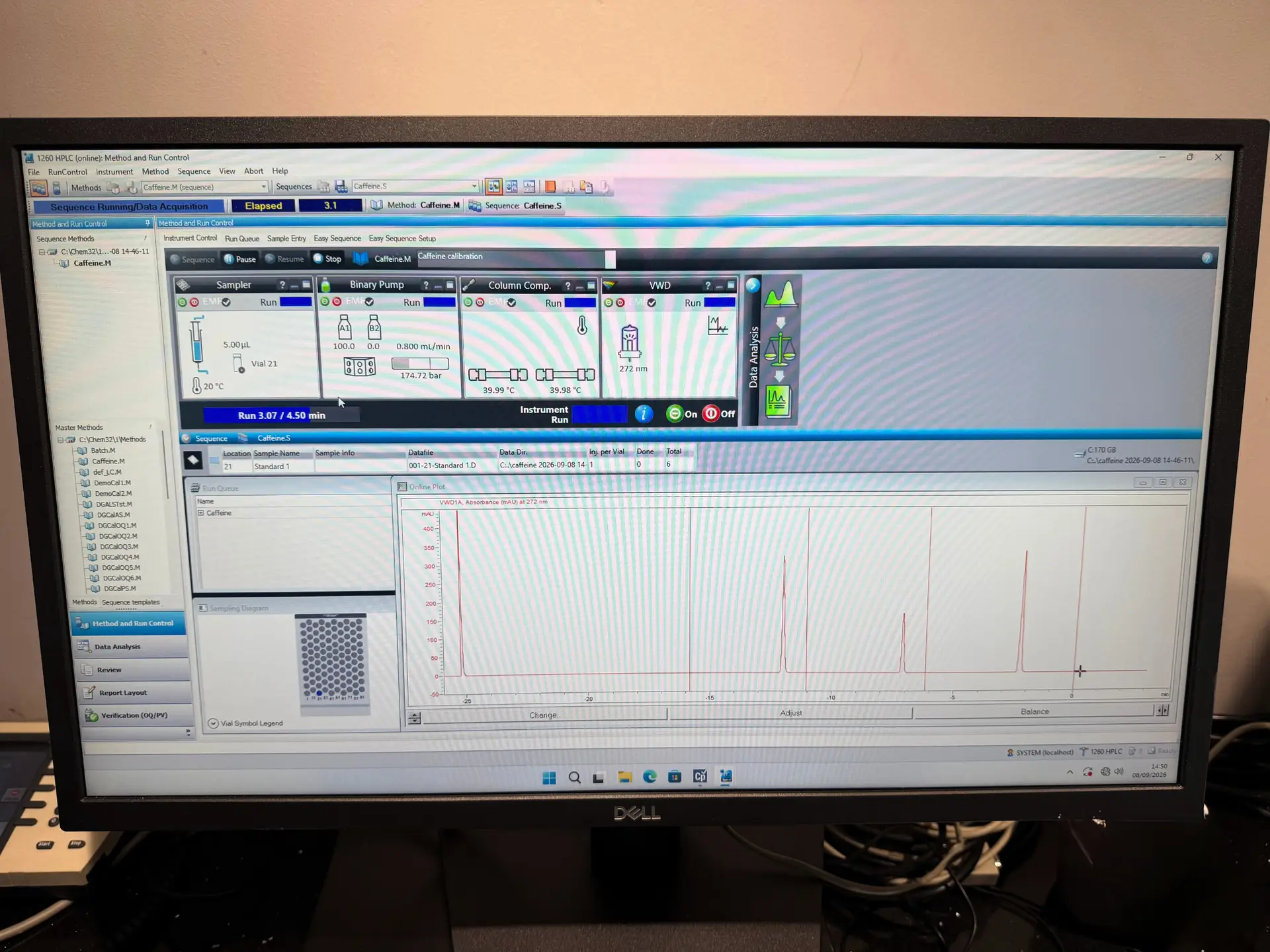Click the Run 3.07 / 4.50 min progress bar

tap(282, 415)
